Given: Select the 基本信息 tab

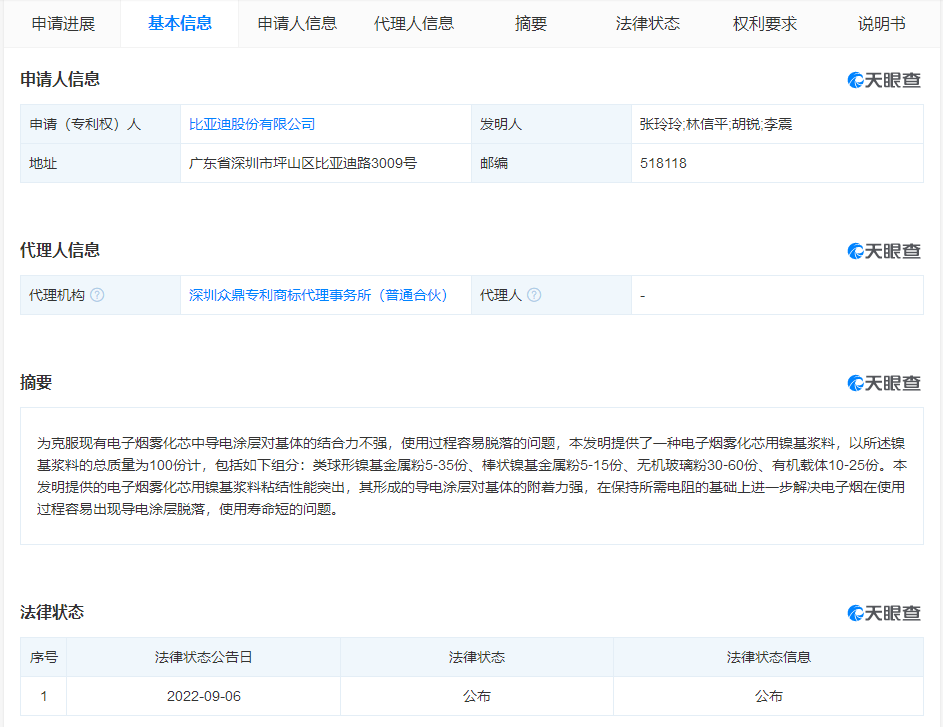Looking at the screenshot, I should click(180, 23).
